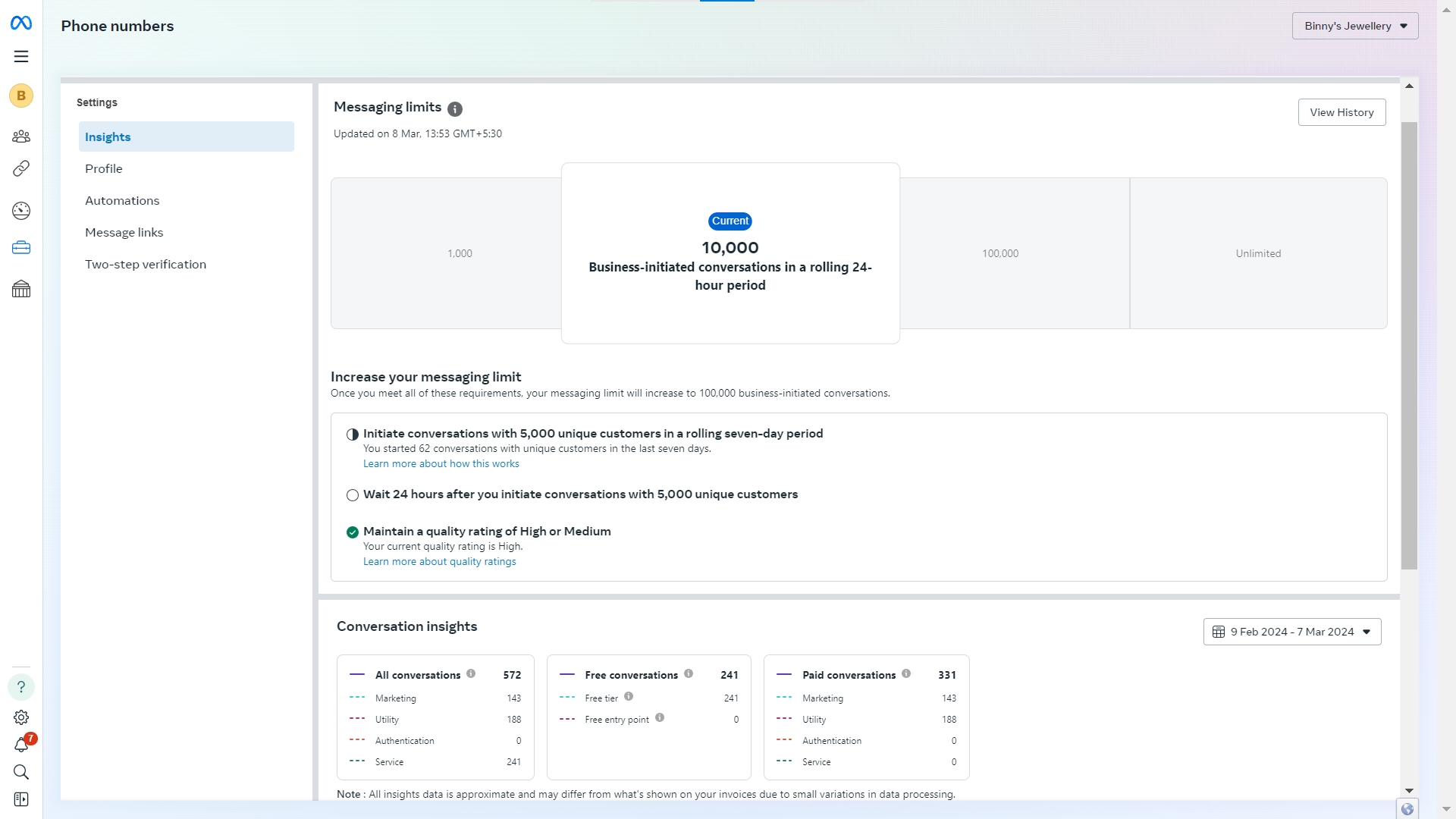Open the 9 Feb 2024 - 7 Mar 2024 date range dropdown
This screenshot has width=1456, height=819.
pos(1291,632)
